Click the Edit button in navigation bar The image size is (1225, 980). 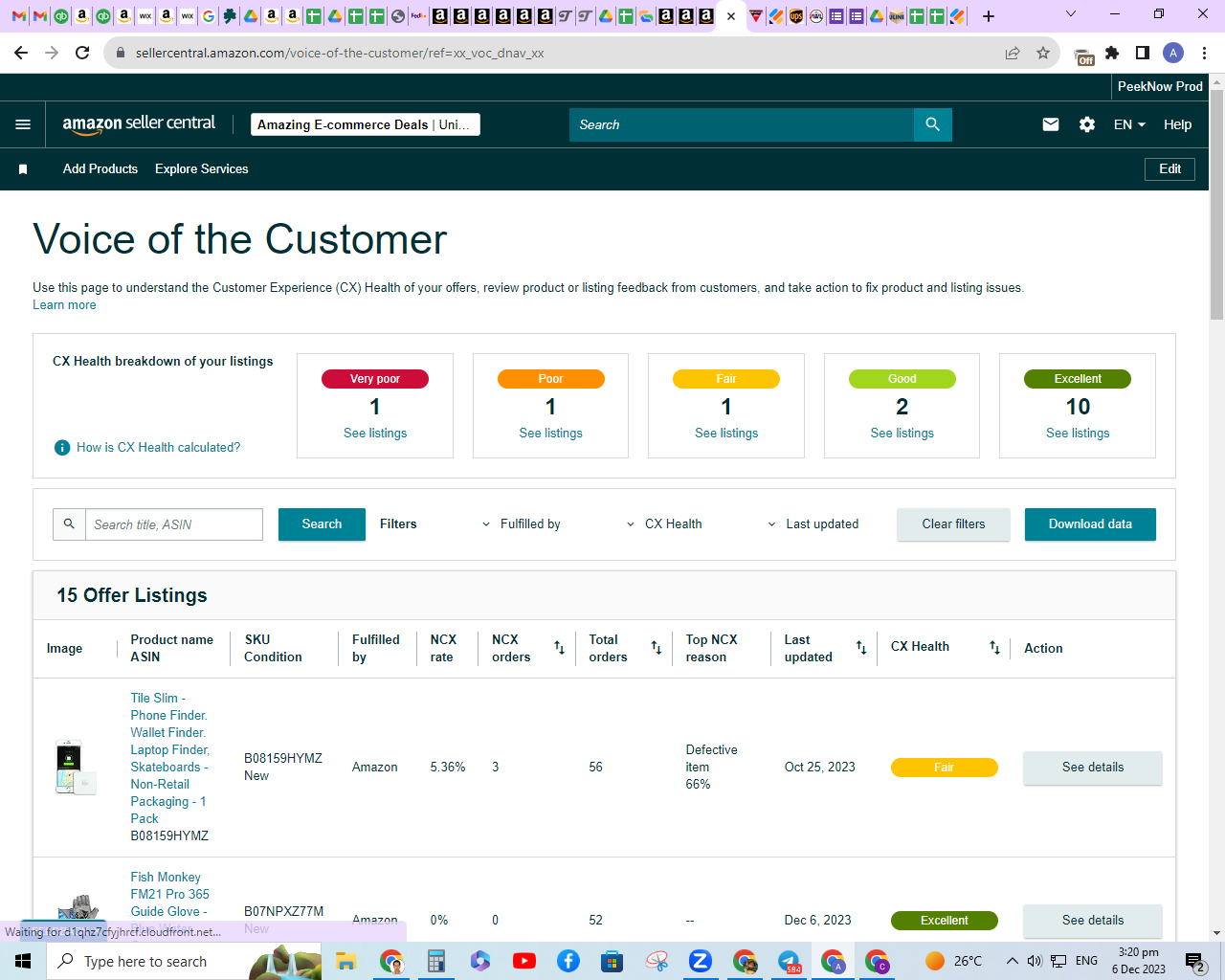point(1169,169)
